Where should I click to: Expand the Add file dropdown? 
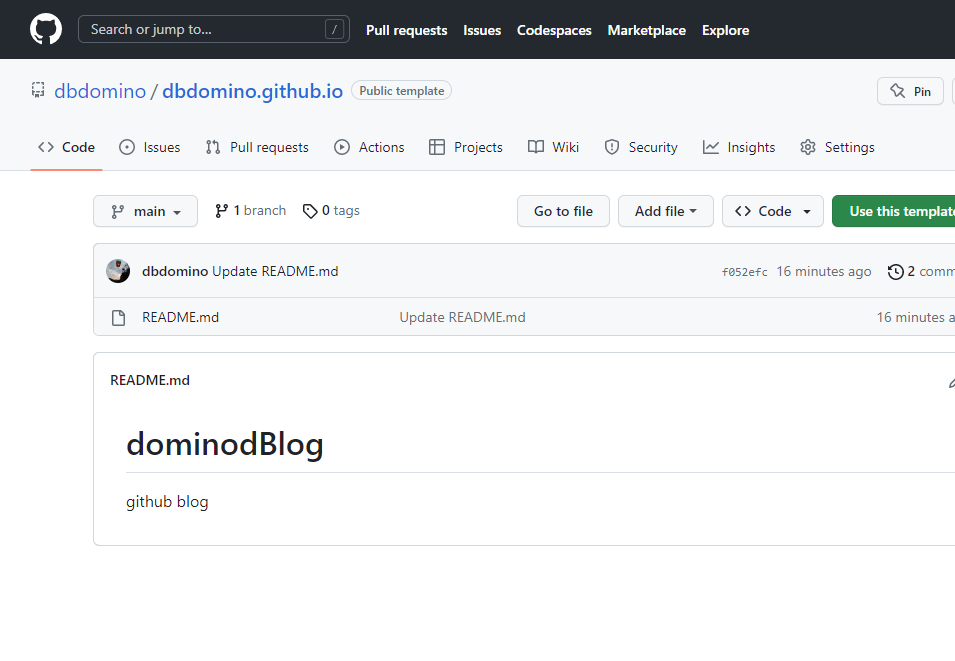666,211
